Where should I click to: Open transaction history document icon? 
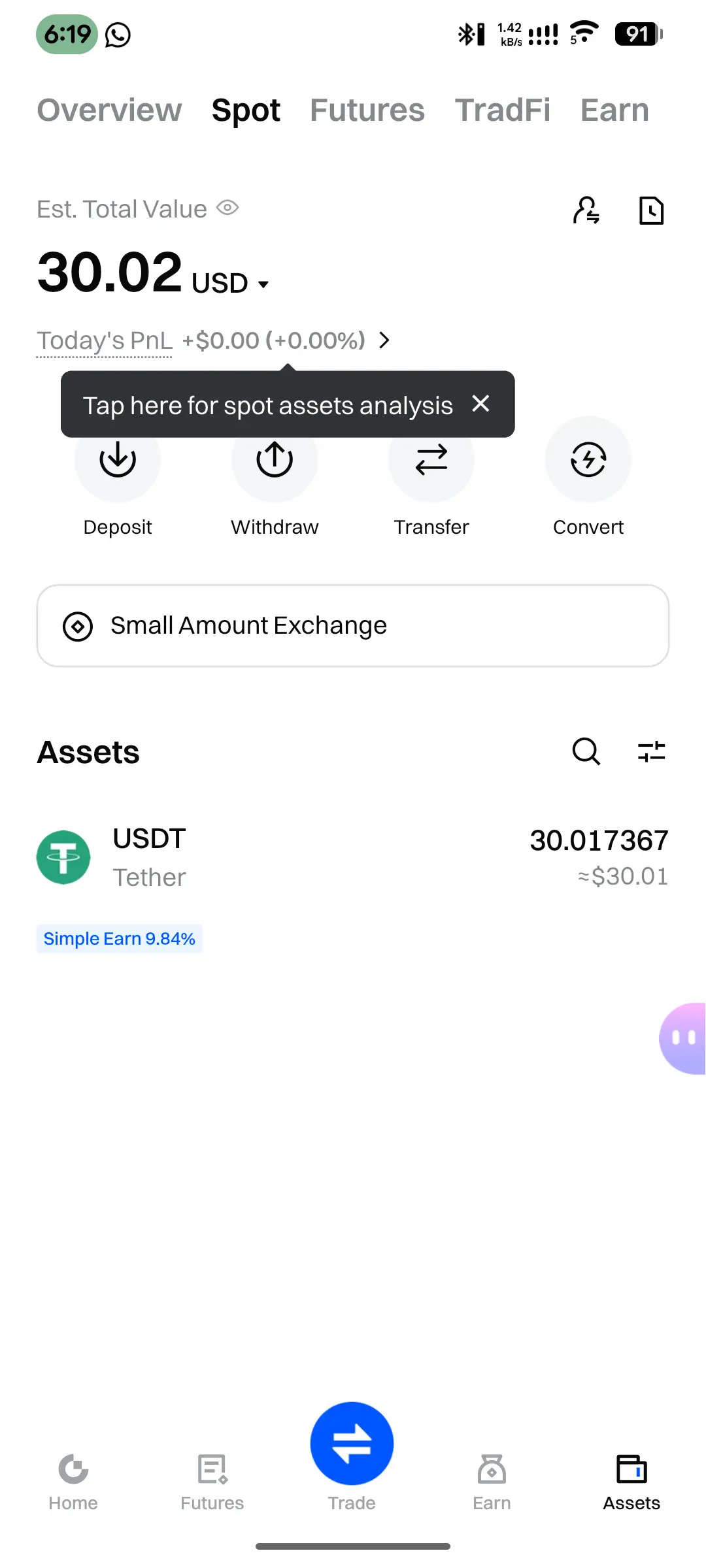tap(651, 210)
